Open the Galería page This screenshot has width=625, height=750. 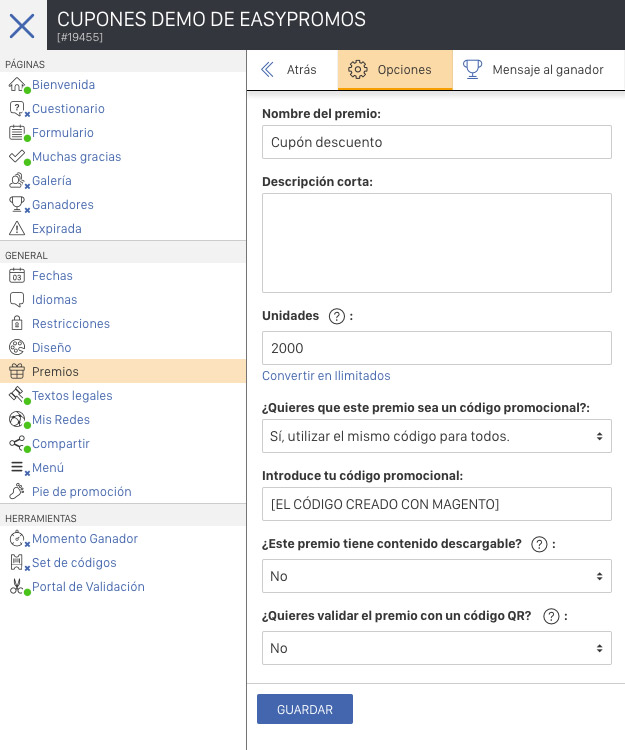click(52, 180)
